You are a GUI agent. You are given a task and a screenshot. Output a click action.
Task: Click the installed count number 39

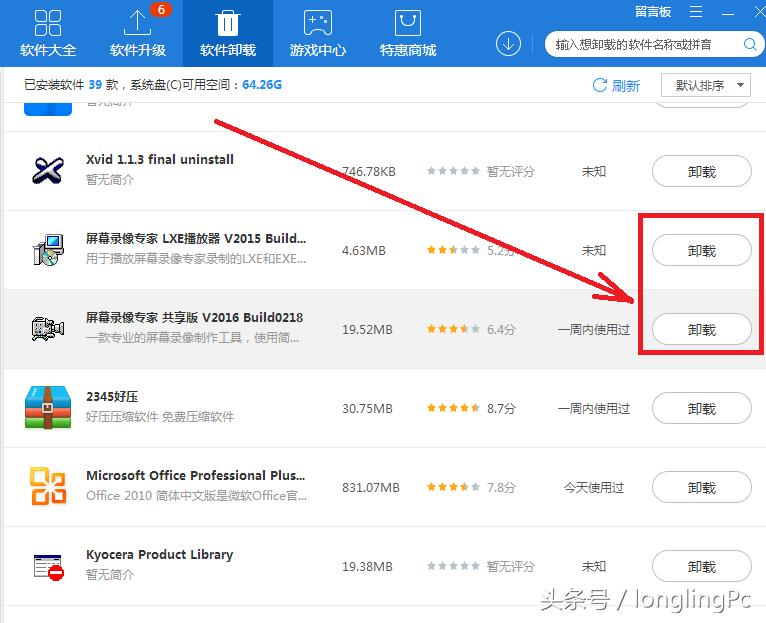(95, 85)
